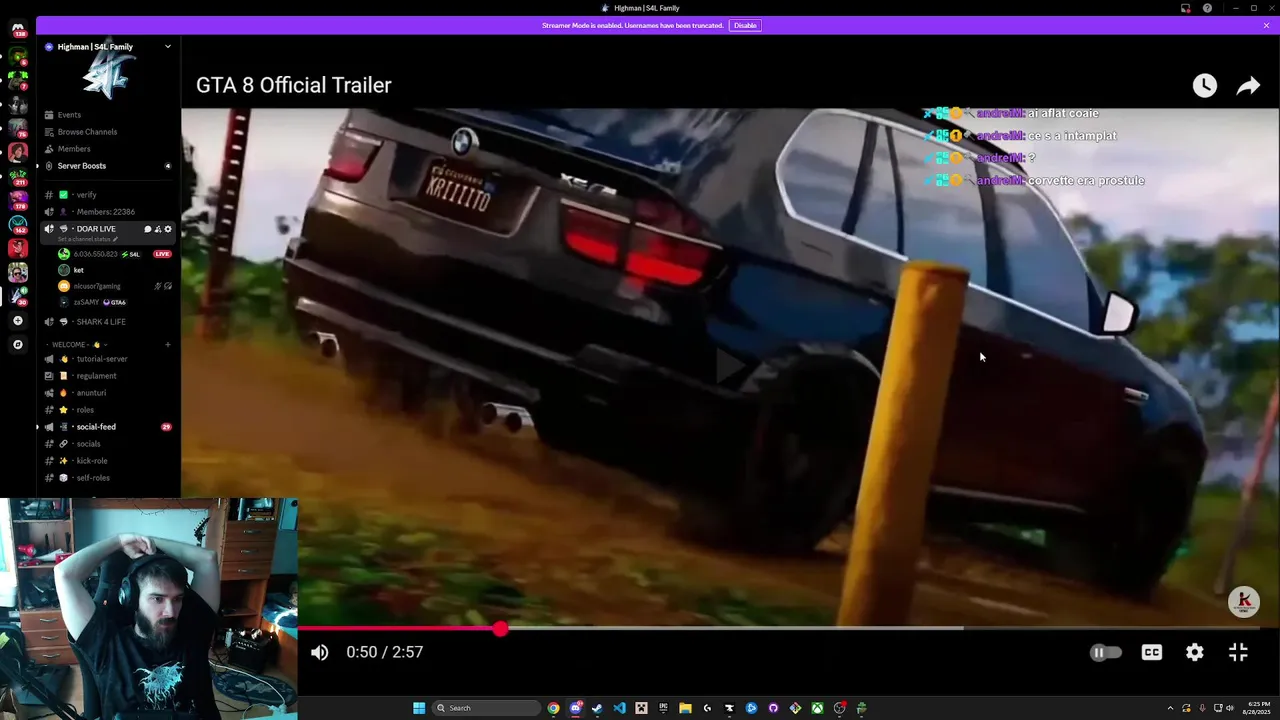Image resolution: width=1280 pixels, height=720 pixels.
Task: Click the channel logo watermark on video
Action: 1244,602
